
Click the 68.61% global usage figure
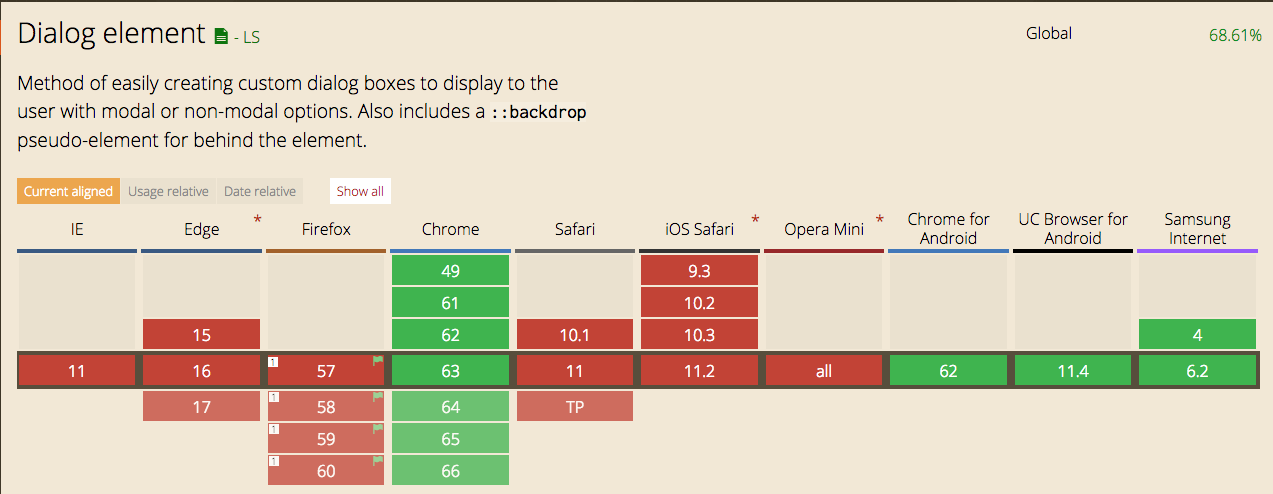1235,35
